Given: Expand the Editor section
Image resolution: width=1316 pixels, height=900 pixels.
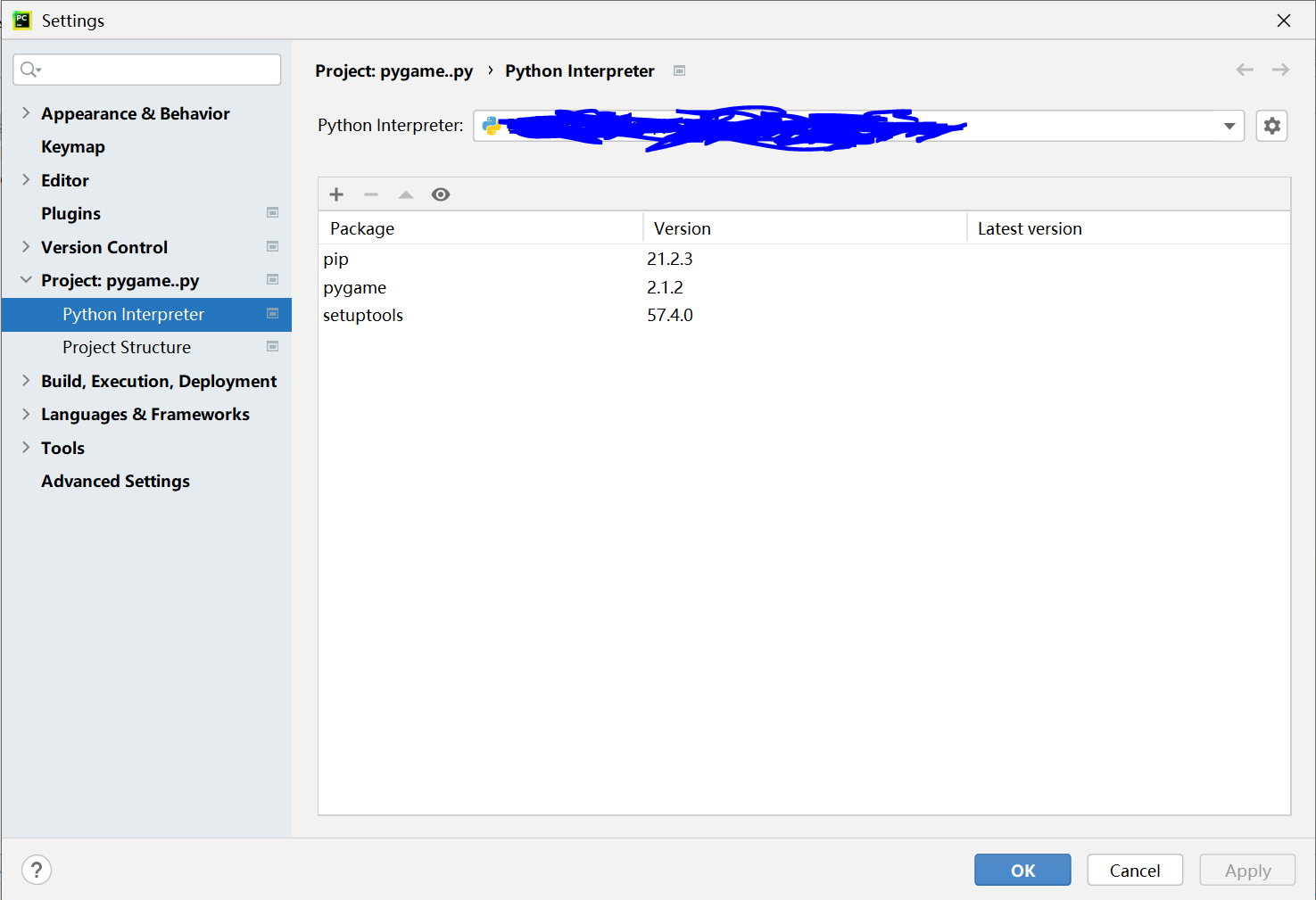Looking at the screenshot, I should tap(26, 179).
